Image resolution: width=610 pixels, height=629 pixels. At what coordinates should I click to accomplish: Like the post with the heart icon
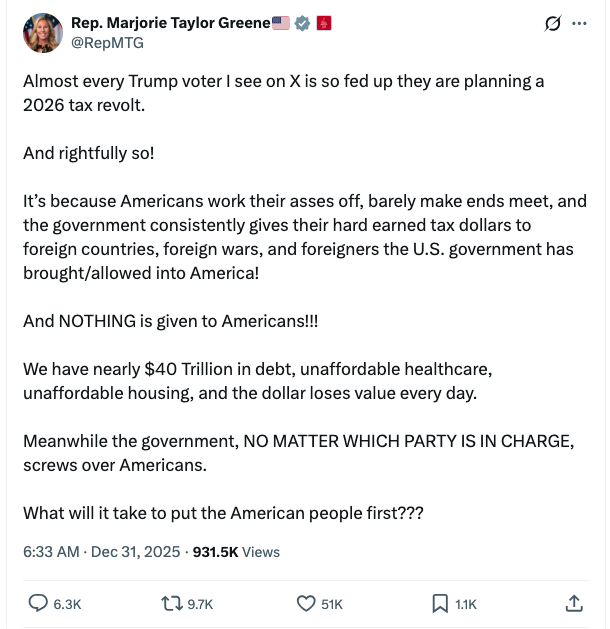pyautogui.click(x=307, y=603)
